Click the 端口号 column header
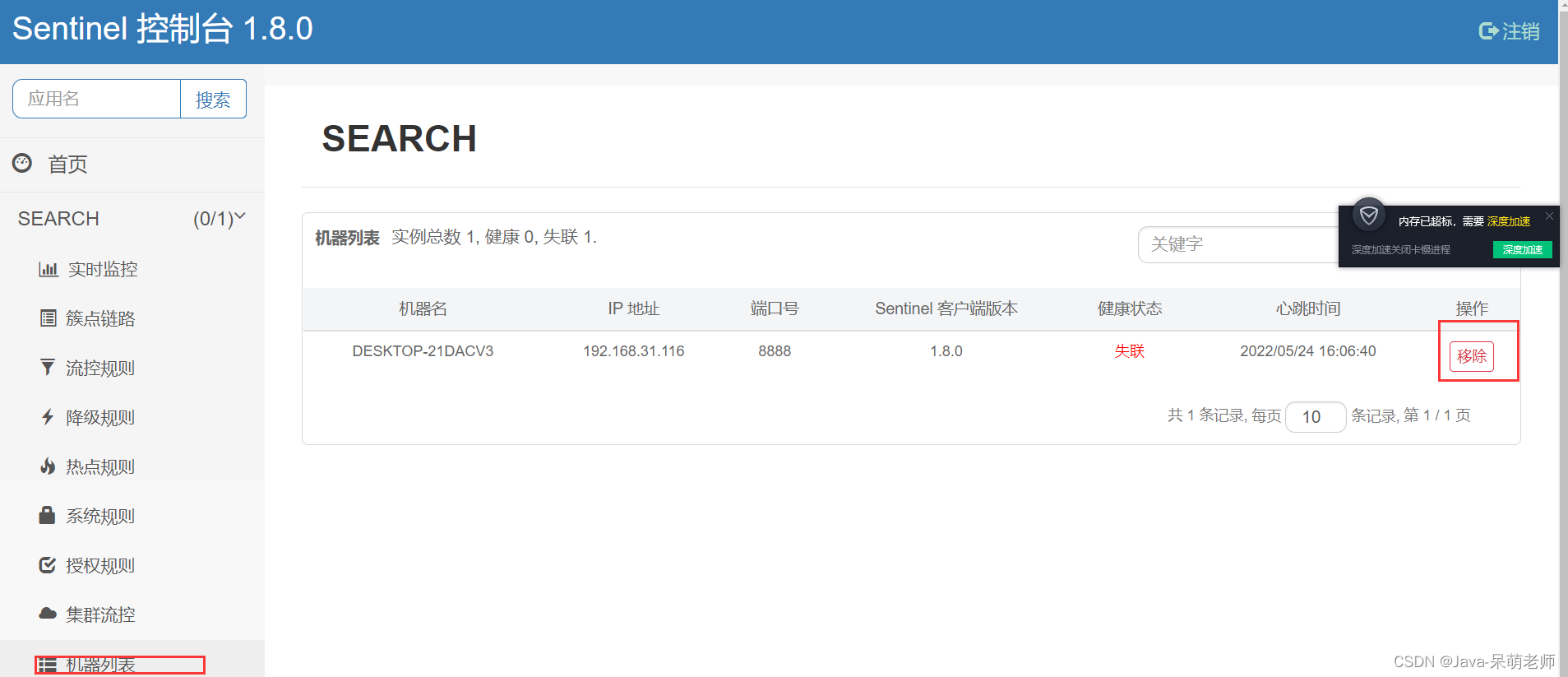Image resolution: width=1568 pixels, height=677 pixels. coord(775,308)
